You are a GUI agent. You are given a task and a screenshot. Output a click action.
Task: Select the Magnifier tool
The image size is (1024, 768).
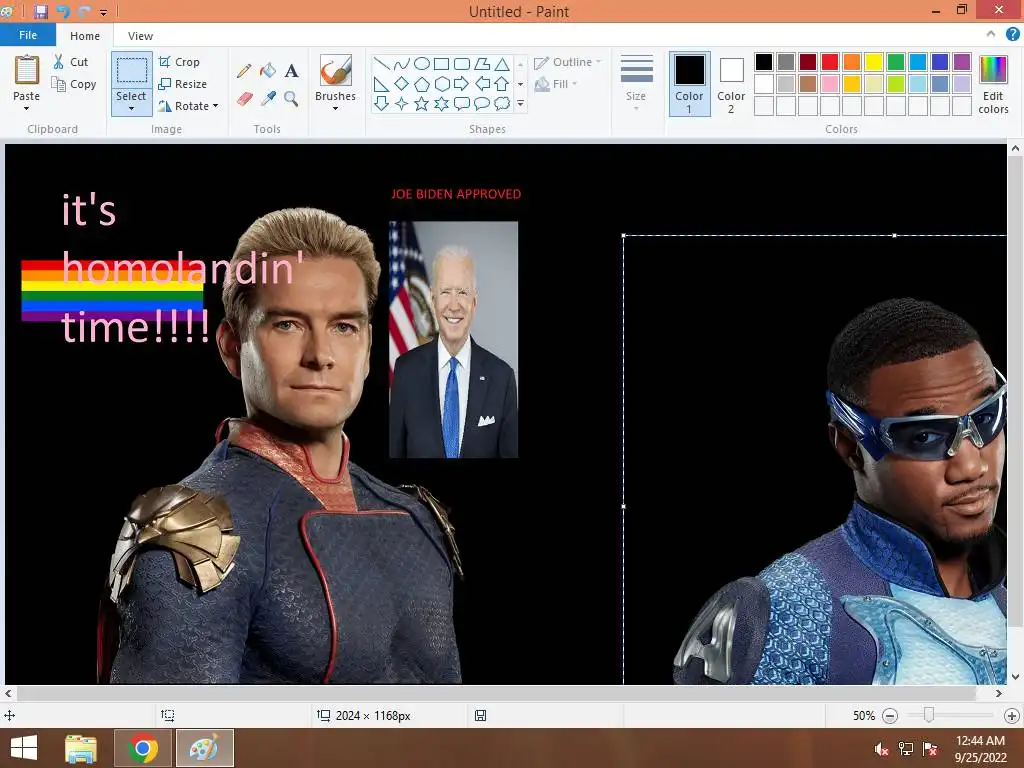point(291,99)
